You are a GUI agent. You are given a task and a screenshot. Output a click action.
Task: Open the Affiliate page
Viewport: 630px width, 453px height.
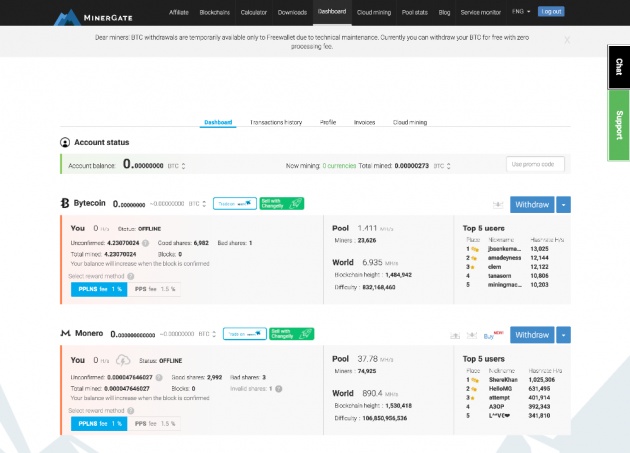(x=179, y=12)
